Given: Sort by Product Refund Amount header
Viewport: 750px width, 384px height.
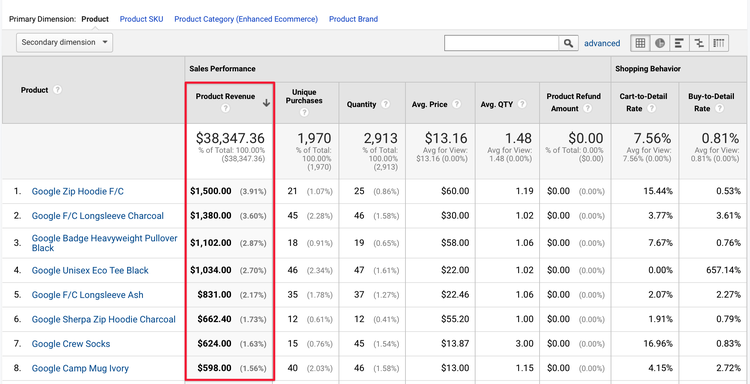Looking at the screenshot, I should tap(574, 102).
